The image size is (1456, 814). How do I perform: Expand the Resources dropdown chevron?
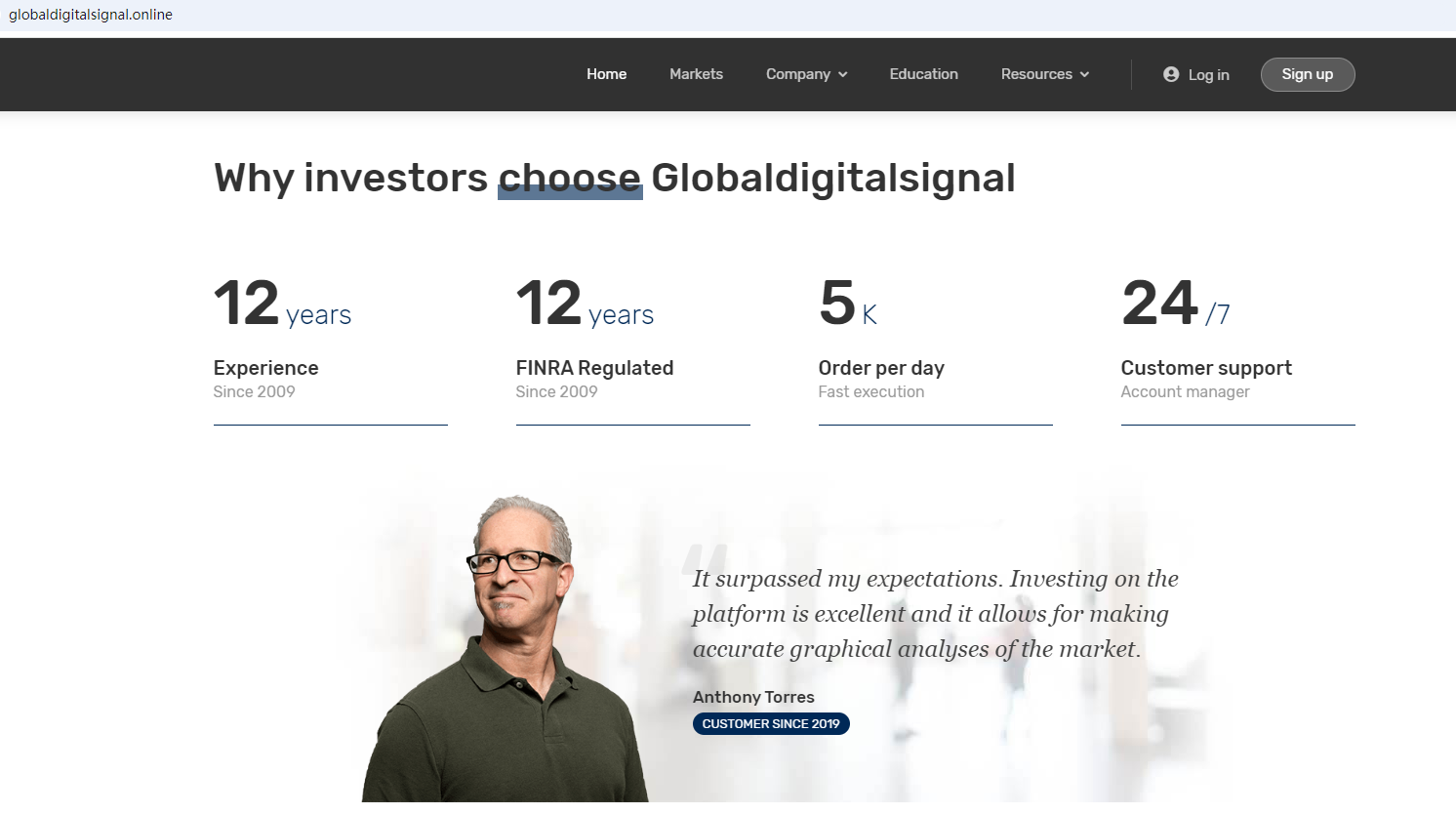coord(1084,75)
